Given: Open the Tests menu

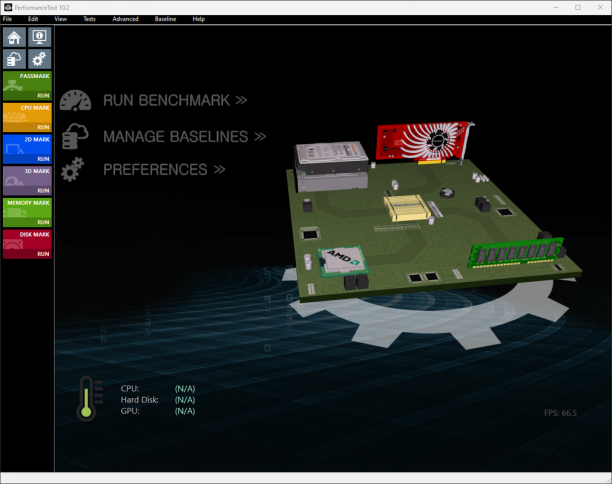Looking at the screenshot, I should pyautogui.click(x=89, y=19).
